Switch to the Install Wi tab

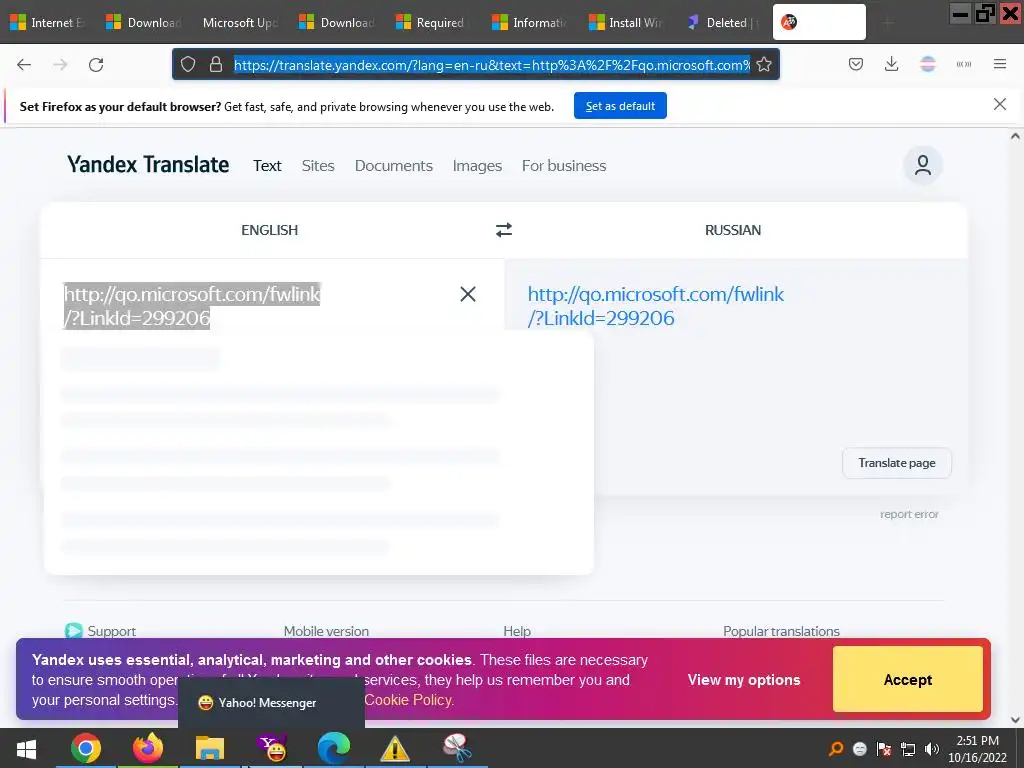pyautogui.click(x=627, y=23)
